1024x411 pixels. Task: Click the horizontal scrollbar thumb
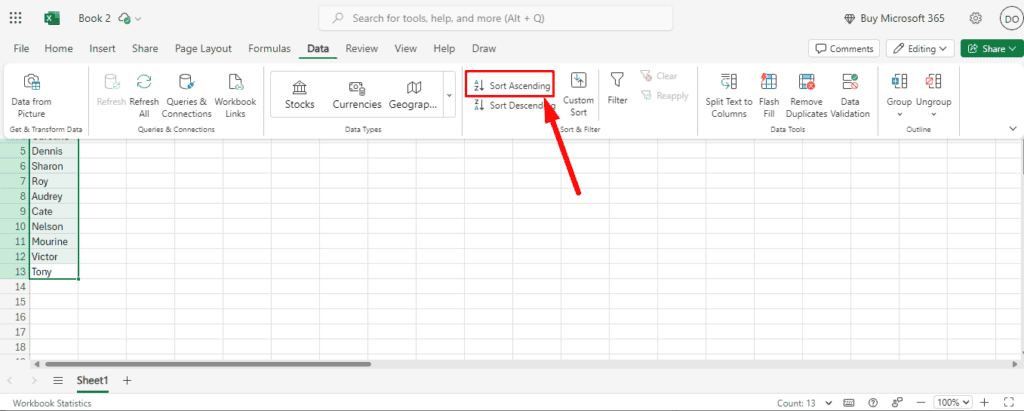[208, 364]
